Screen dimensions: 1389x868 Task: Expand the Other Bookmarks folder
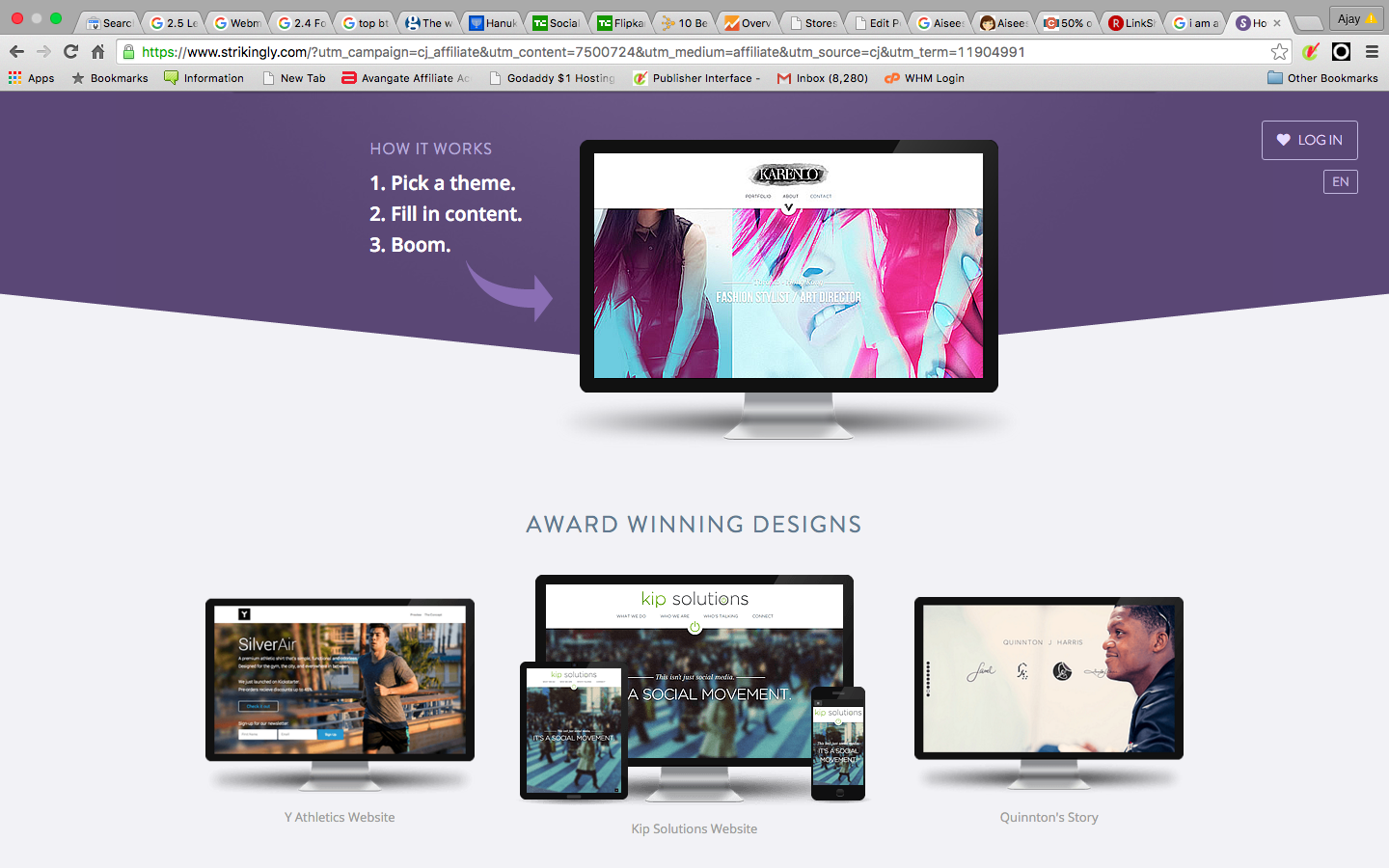click(1322, 78)
